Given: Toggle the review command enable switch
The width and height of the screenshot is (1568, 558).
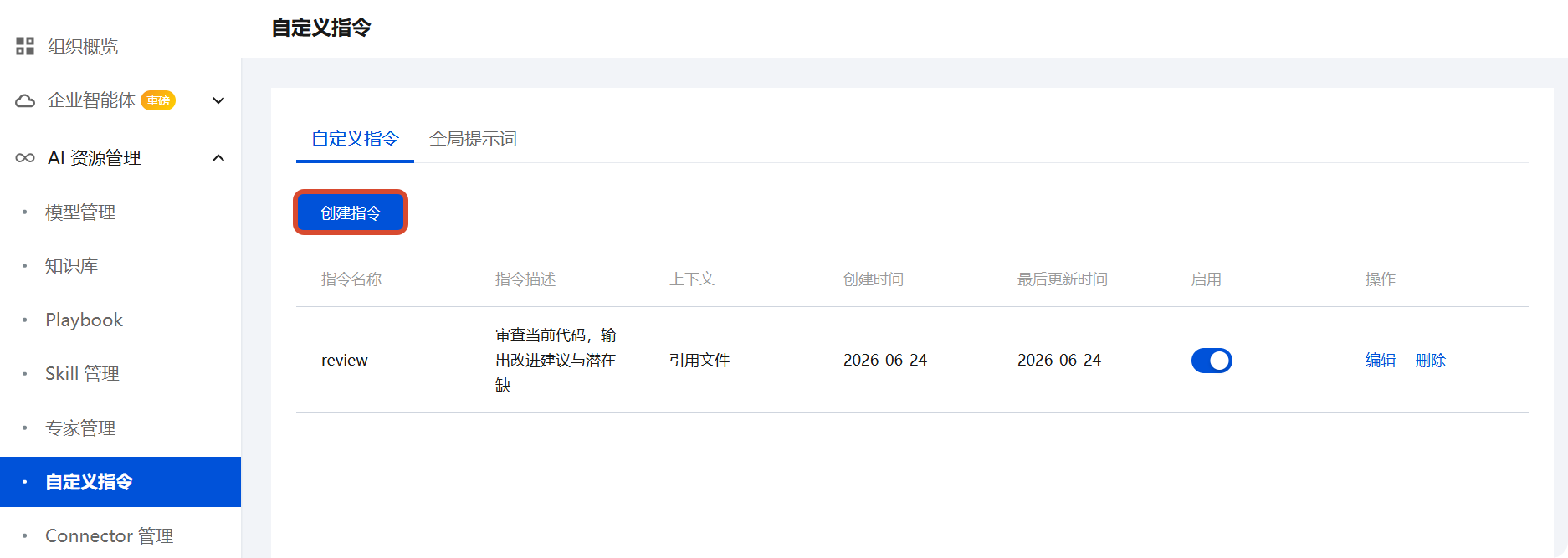Looking at the screenshot, I should [x=1212, y=361].
